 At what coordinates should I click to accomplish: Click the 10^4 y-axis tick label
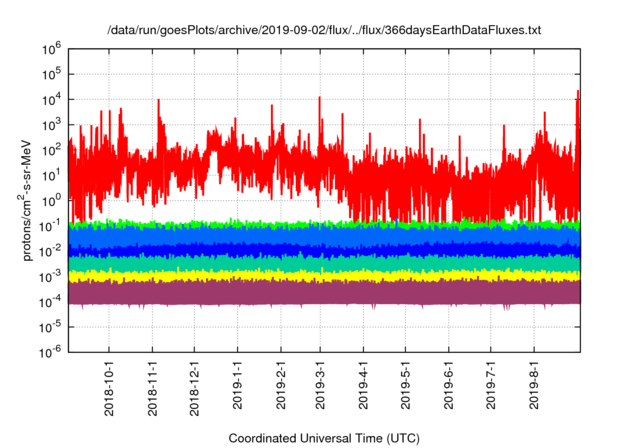(x=51, y=100)
